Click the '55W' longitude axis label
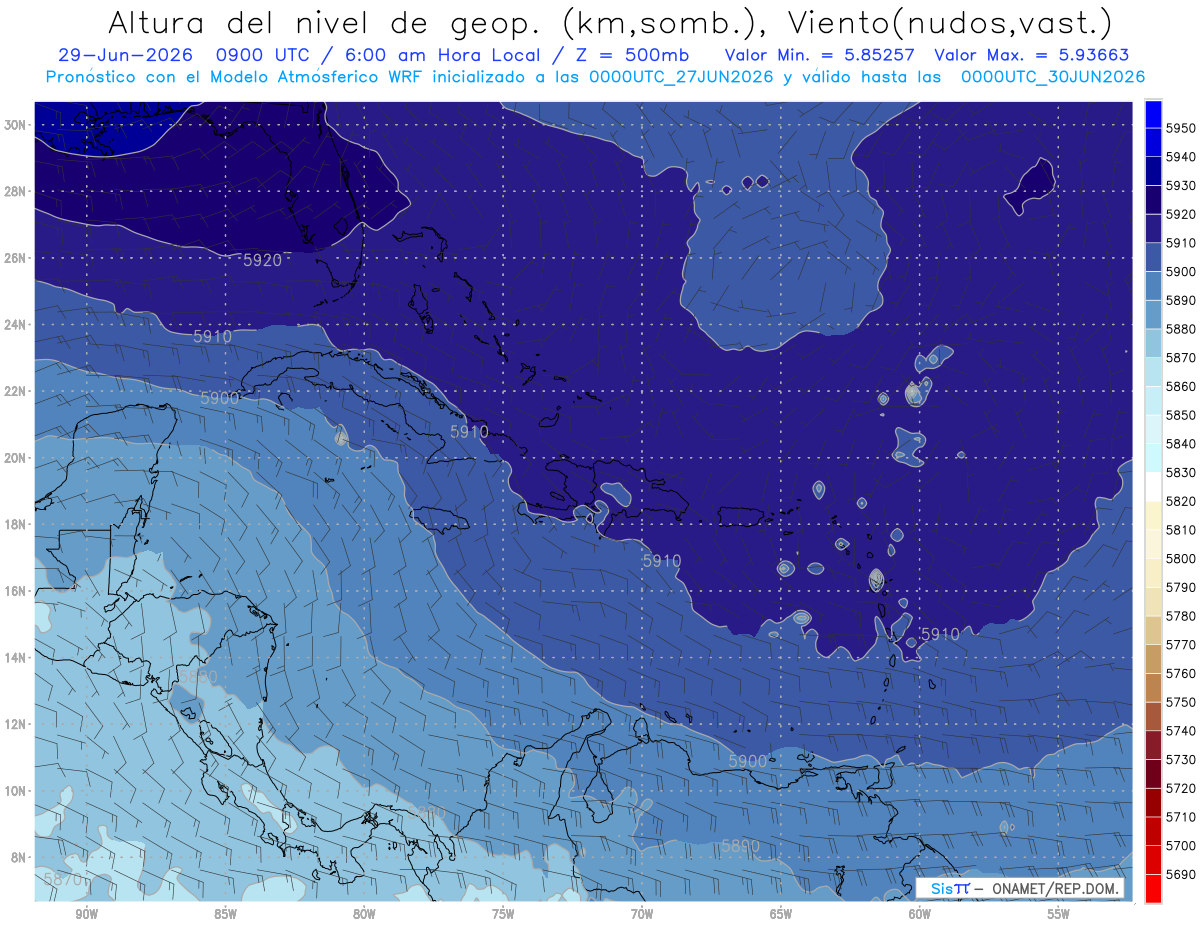The height and width of the screenshot is (927, 1200). click(1059, 915)
